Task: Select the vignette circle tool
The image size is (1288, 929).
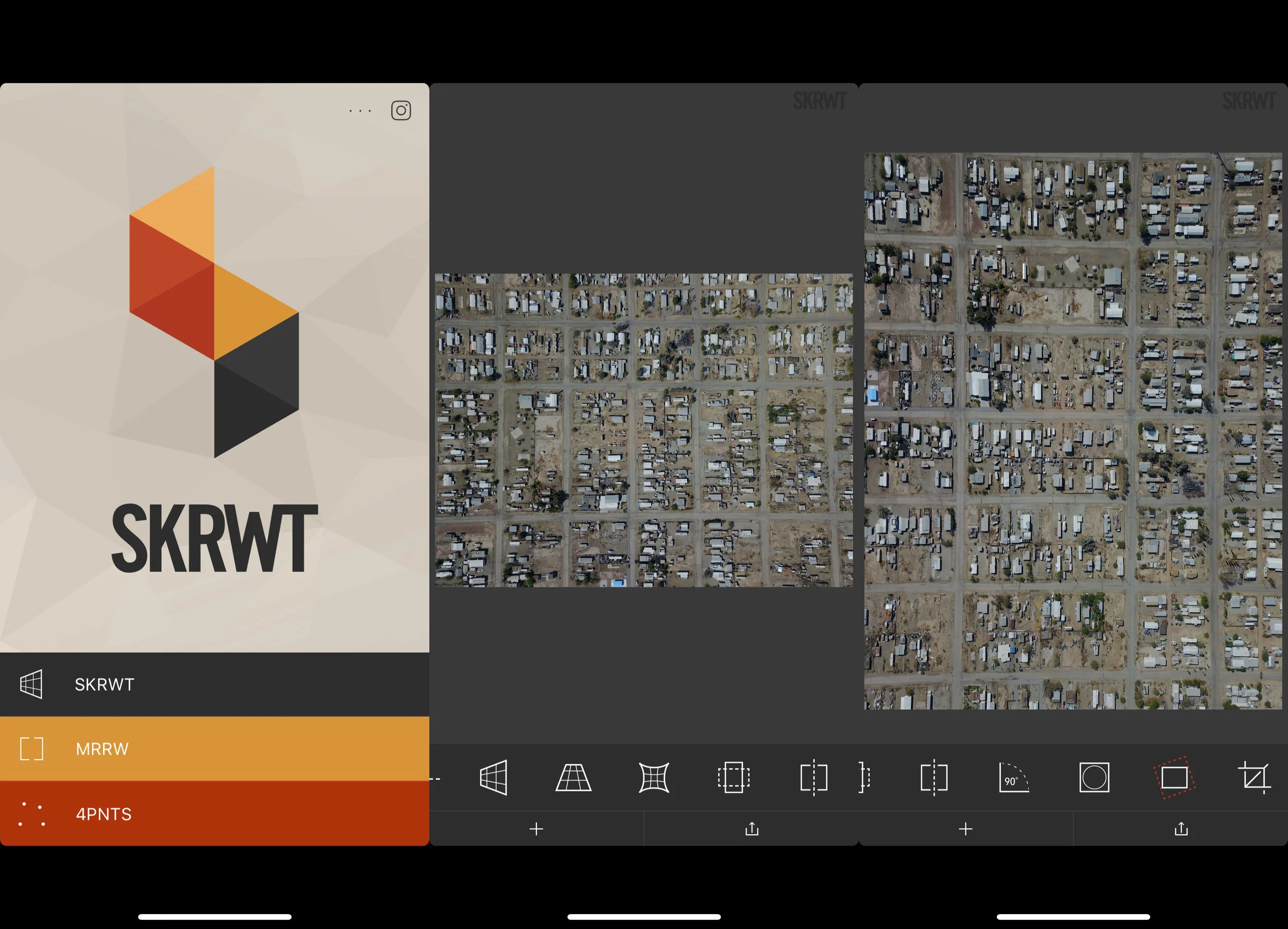Action: point(1094,778)
